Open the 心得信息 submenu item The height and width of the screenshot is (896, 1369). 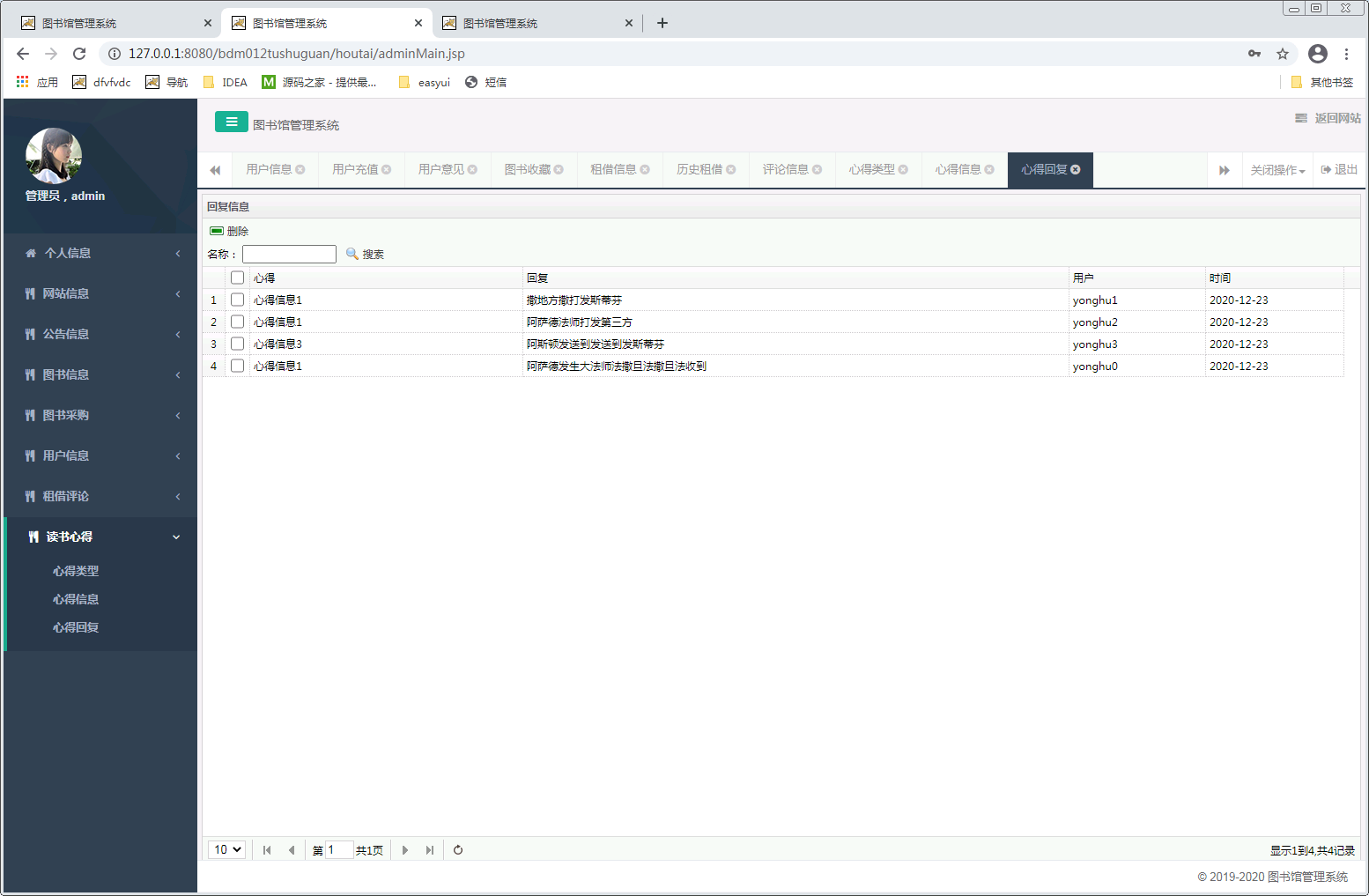click(x=76, y=599)
